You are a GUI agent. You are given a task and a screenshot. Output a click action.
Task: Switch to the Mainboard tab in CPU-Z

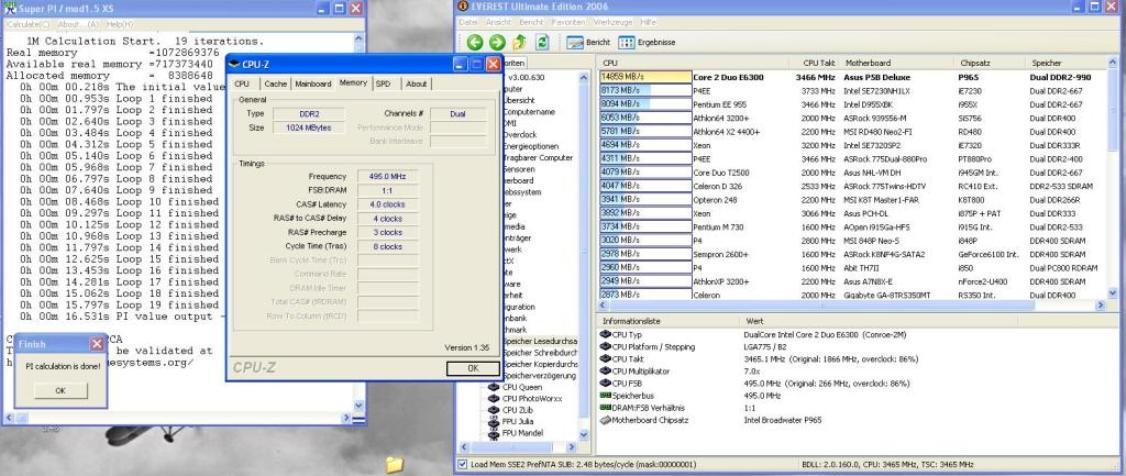click(x=313, y=84)
